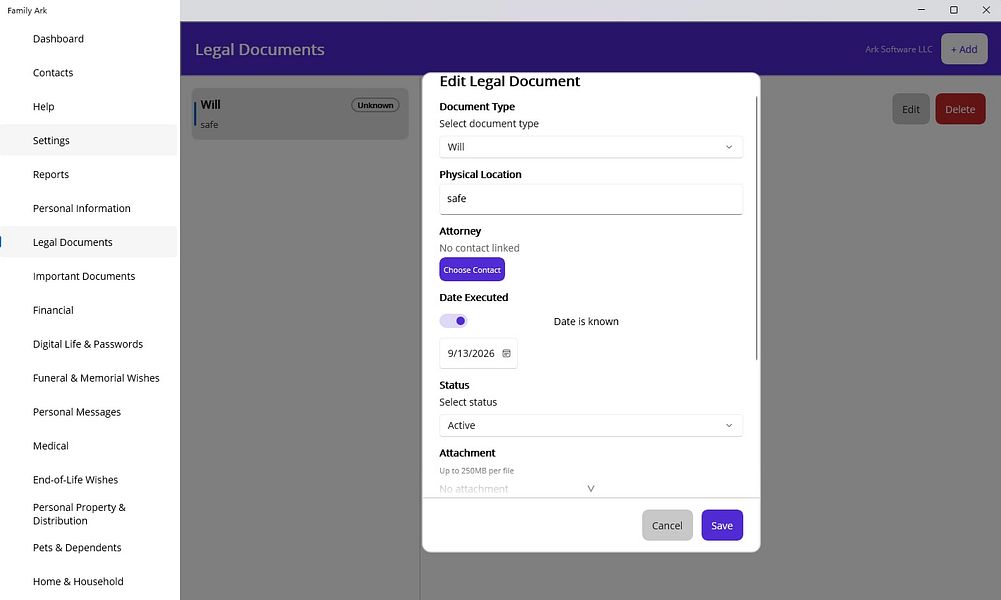Navigate to Settings
The height and width of the screenshot is (600, 1001).
click(x=89, y=140)
